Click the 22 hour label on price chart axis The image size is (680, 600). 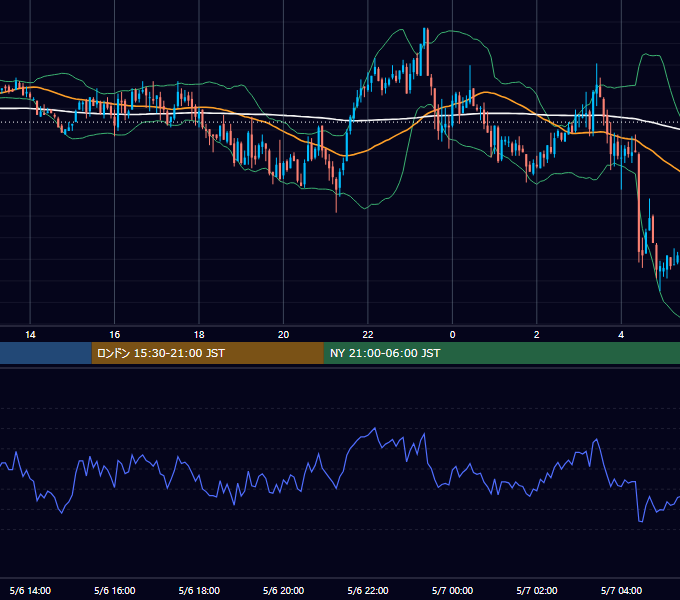pyautogui.click(x=368, y=335)
